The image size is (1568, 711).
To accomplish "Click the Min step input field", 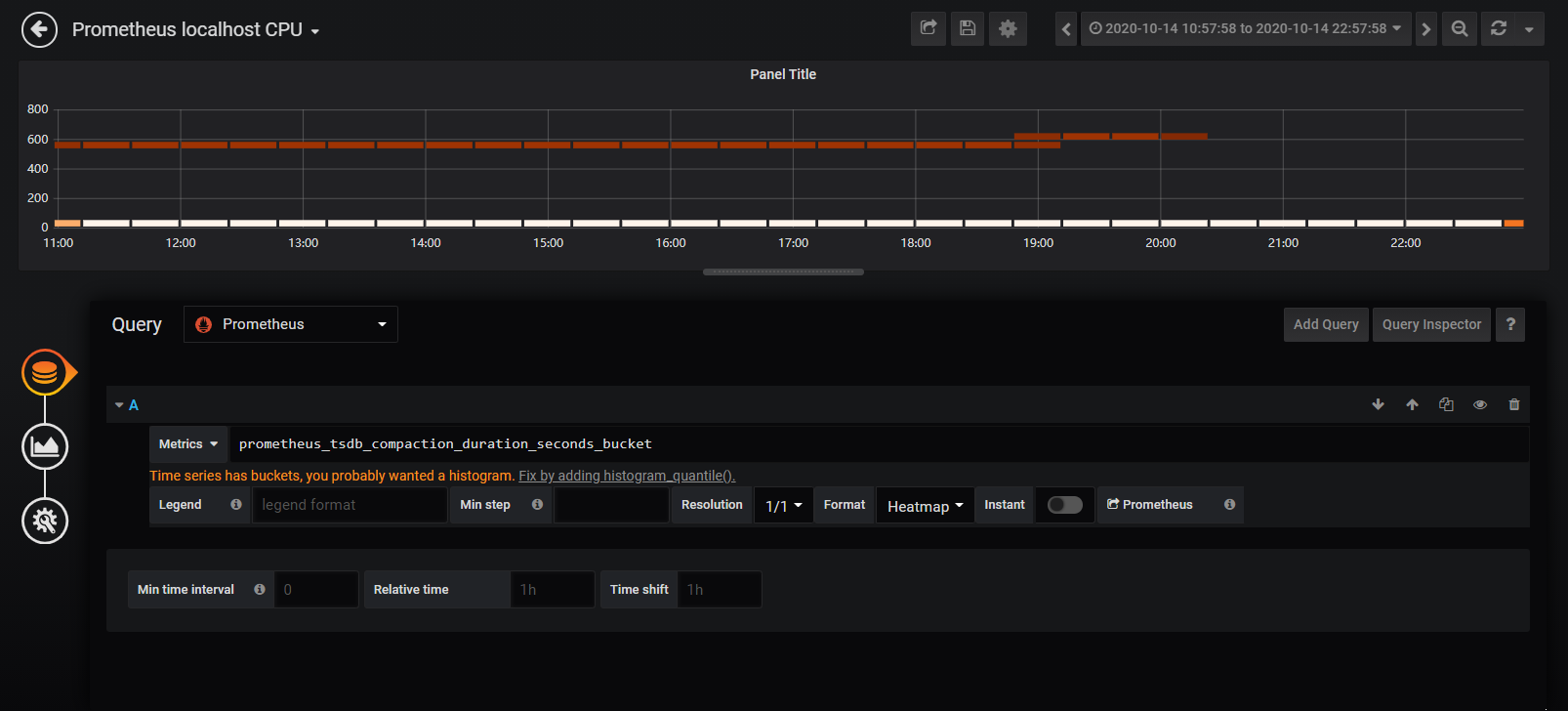I will (x=611, y=505).
